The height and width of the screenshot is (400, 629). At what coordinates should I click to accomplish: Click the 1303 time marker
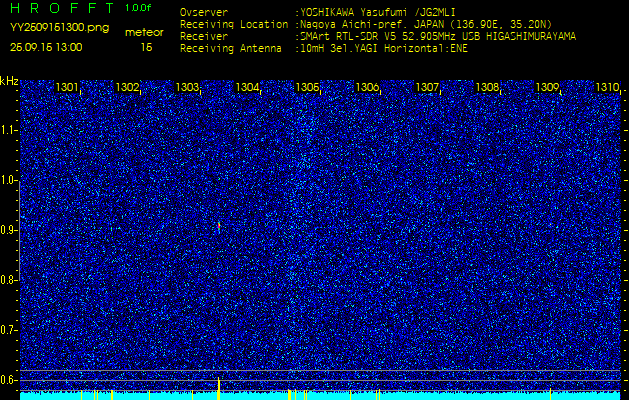point(187,87)
